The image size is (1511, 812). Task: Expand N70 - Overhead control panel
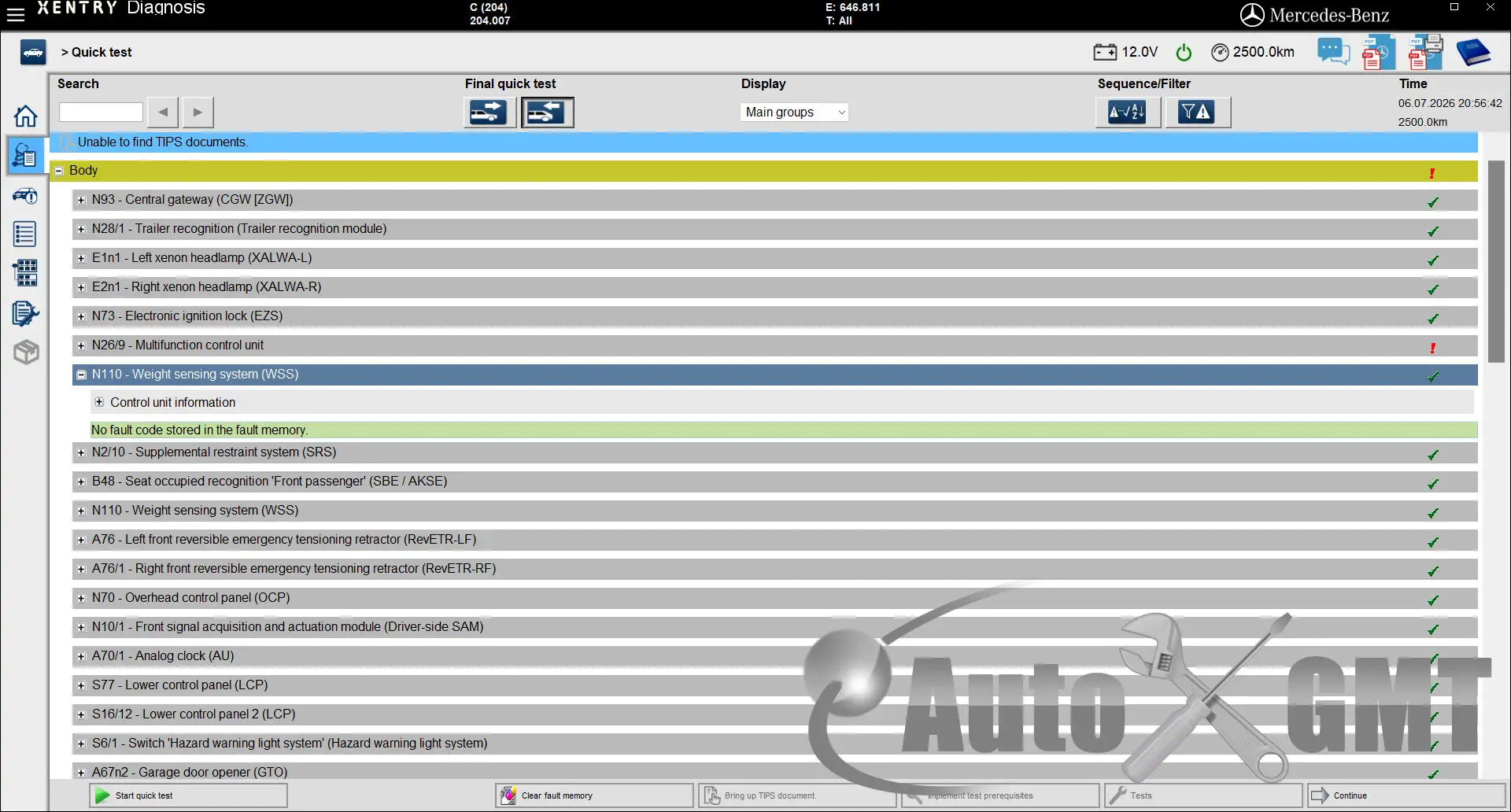click(x=80, y=598)
